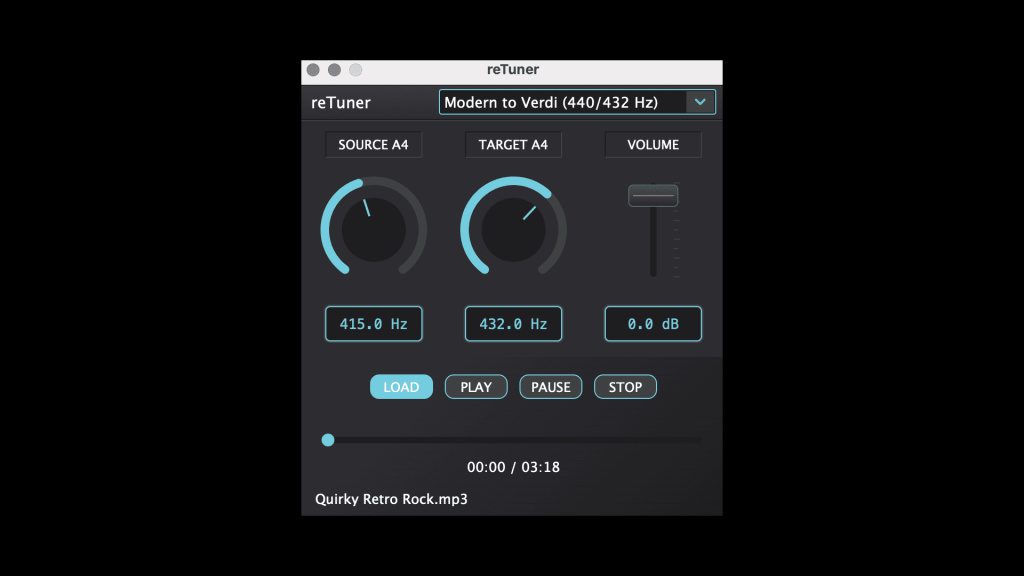Click the 432.0 Hz value field
Viewport: 1024px width, 576px height.
pos(513,323)
